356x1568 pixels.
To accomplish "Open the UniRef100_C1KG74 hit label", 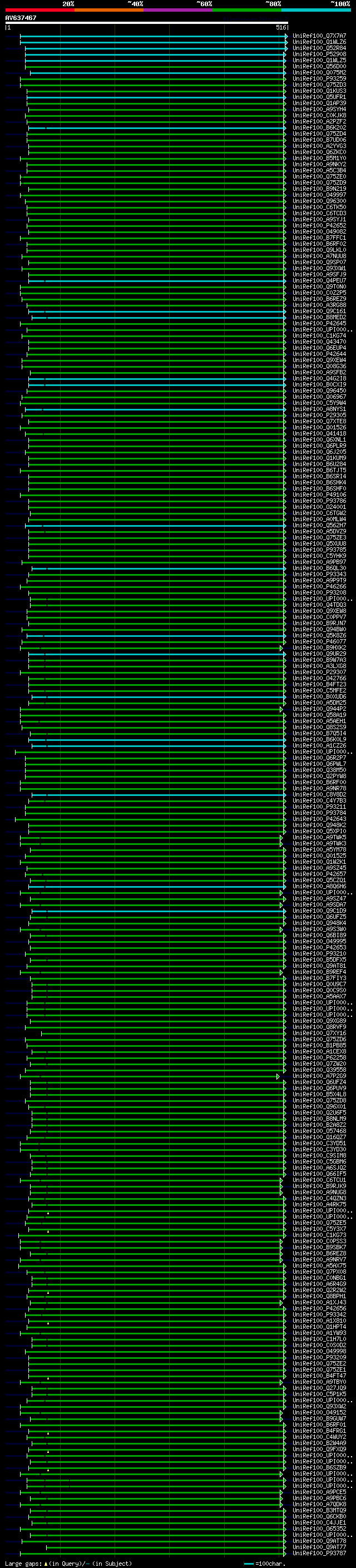I will 319,335.
